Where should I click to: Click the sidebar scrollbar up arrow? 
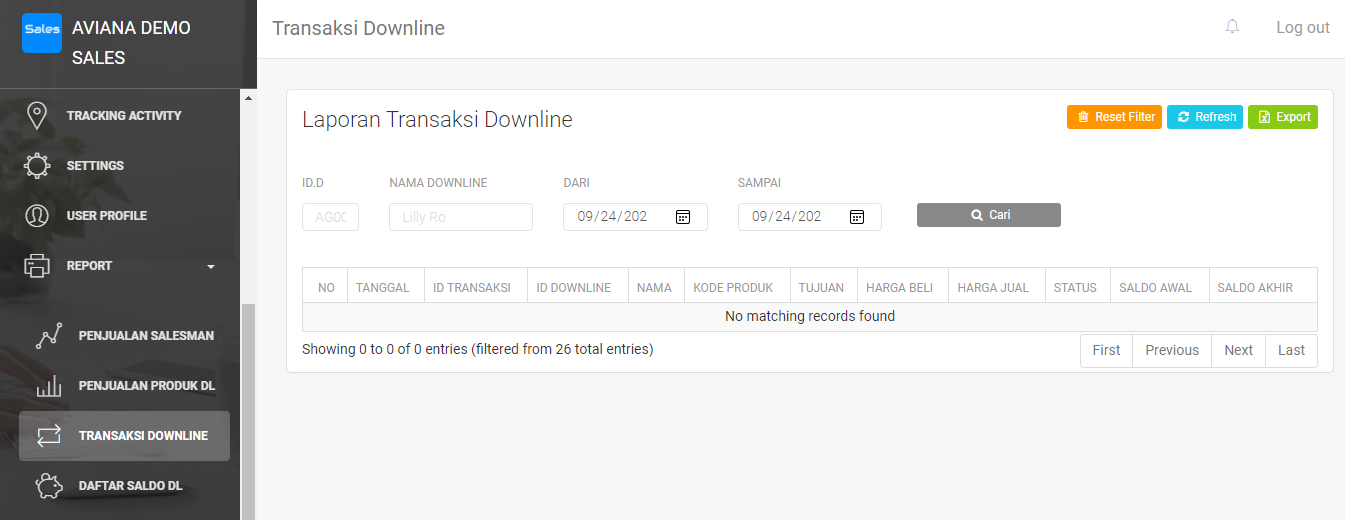[x=249, y=97]
